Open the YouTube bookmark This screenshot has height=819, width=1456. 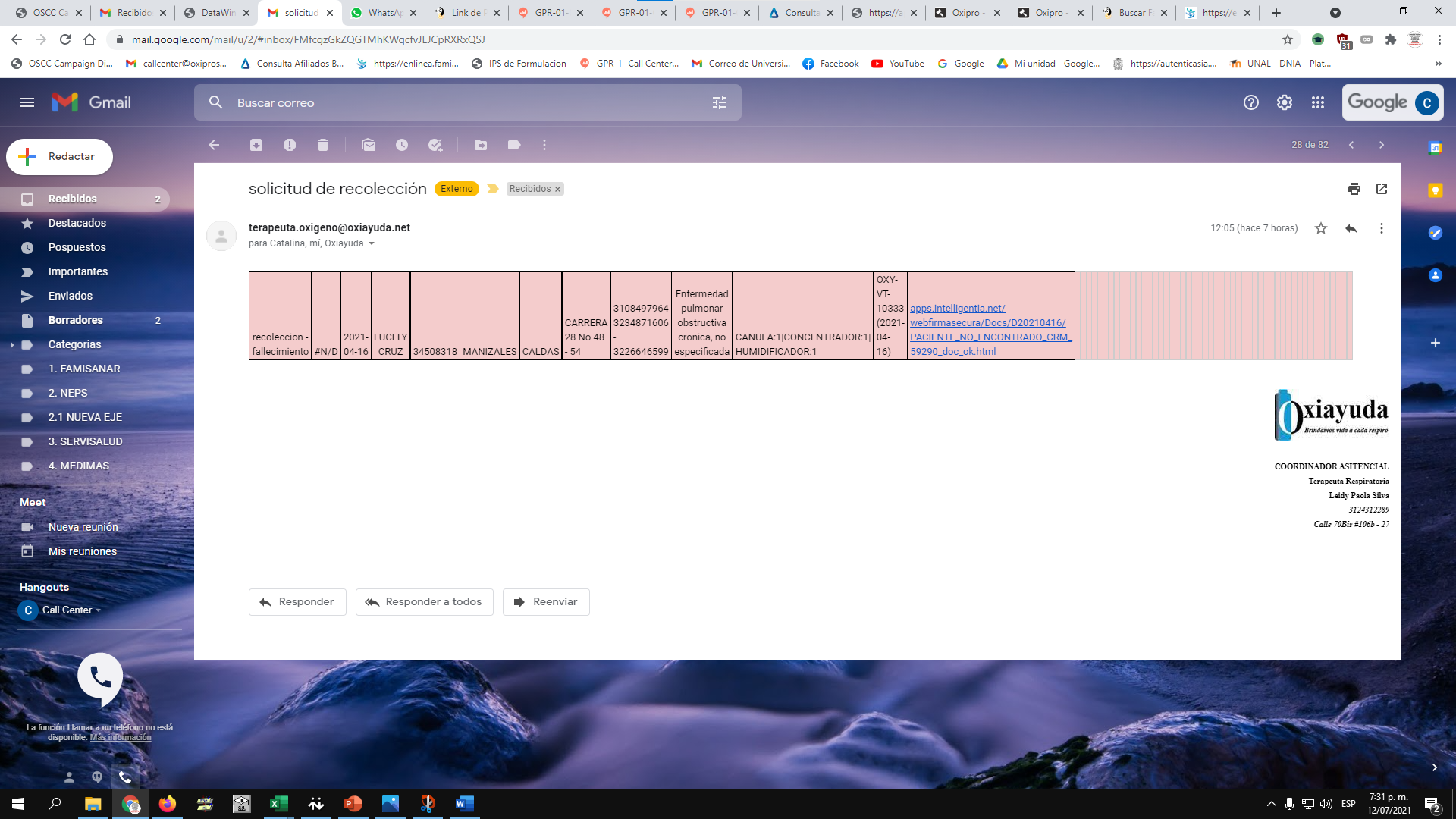(898, 64)
